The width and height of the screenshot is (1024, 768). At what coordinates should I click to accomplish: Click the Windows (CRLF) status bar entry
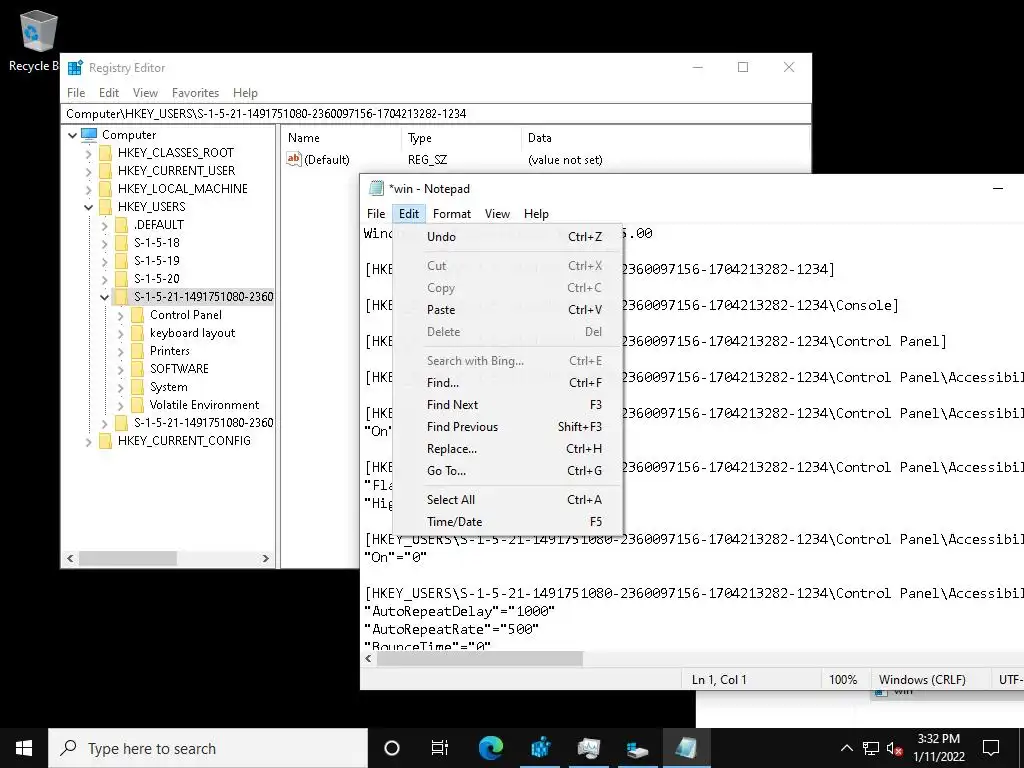coord(921,680)
